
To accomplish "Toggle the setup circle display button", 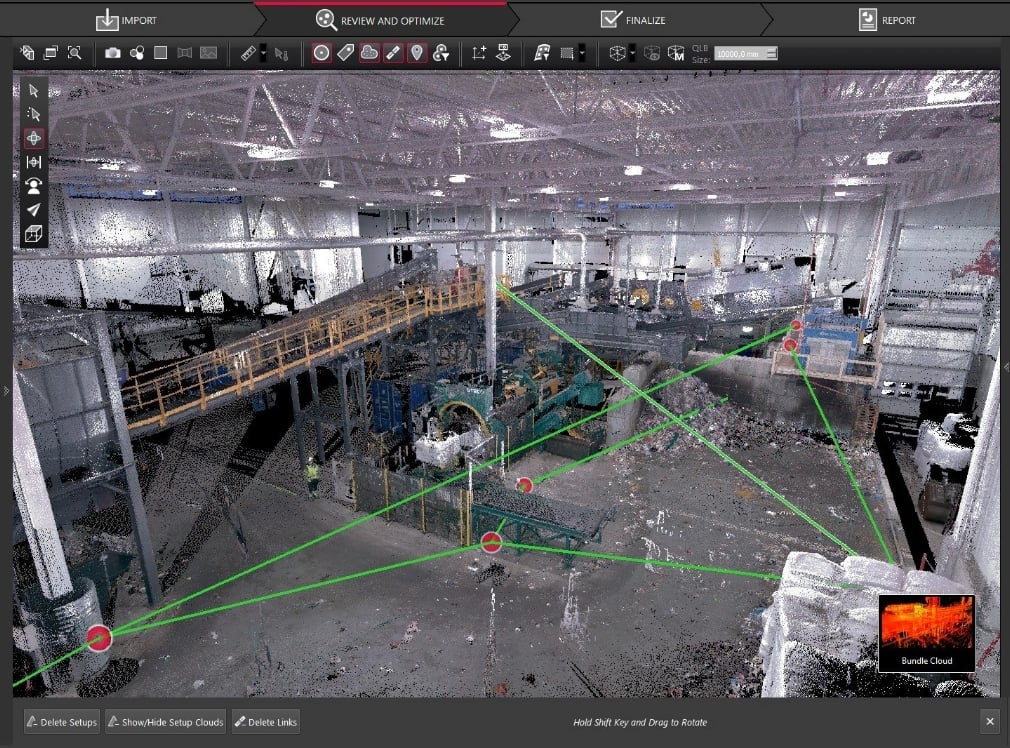I will (321, 53).
